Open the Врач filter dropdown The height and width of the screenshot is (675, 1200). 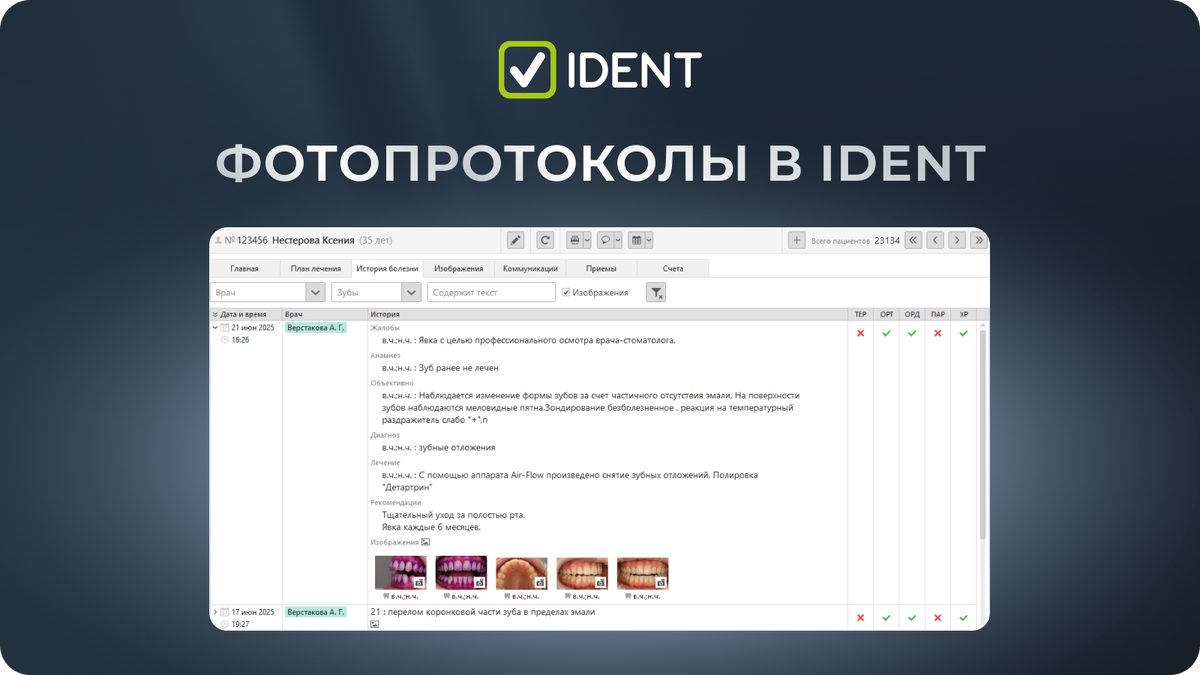315,292
